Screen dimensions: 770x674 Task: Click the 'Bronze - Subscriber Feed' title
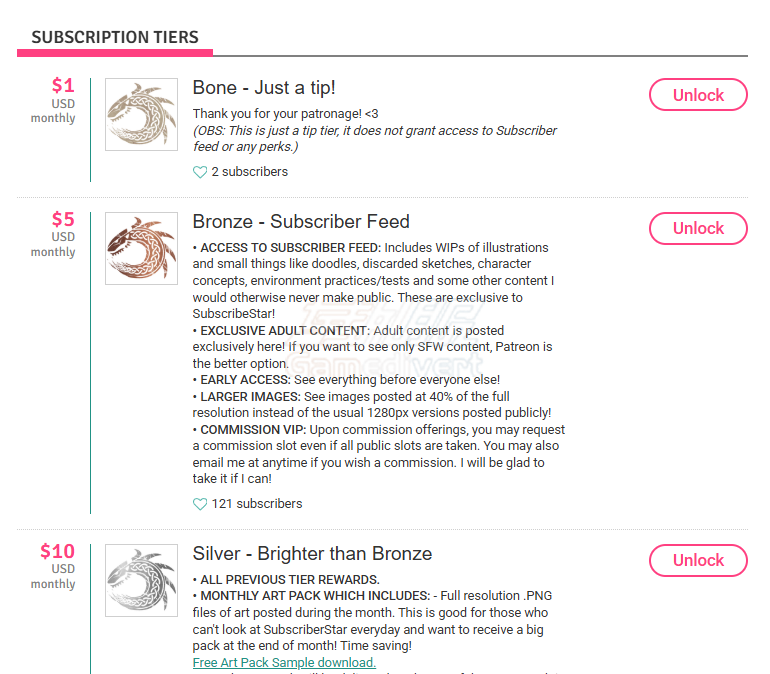pyautogui.click(x=301, y=221)
